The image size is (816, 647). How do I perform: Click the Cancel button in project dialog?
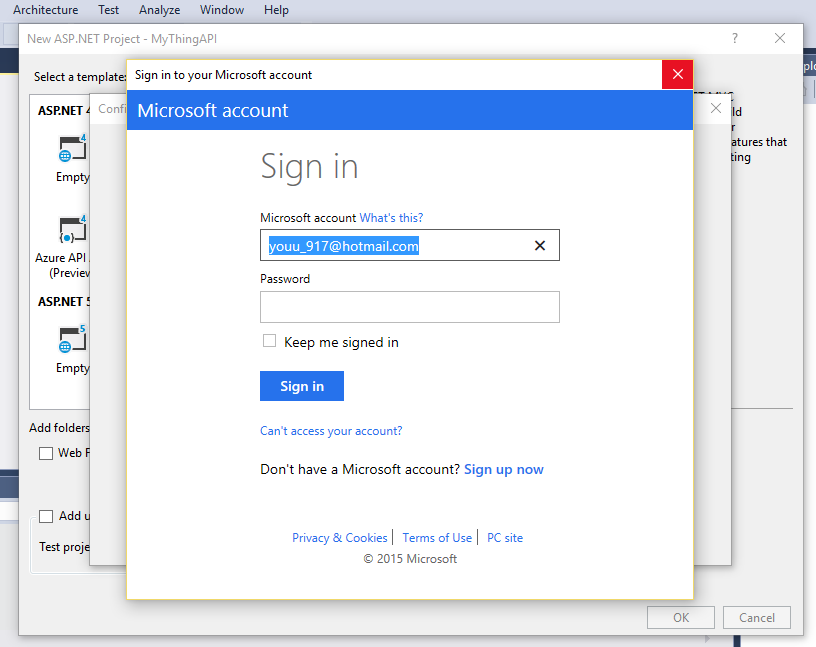tap(757, 617)
